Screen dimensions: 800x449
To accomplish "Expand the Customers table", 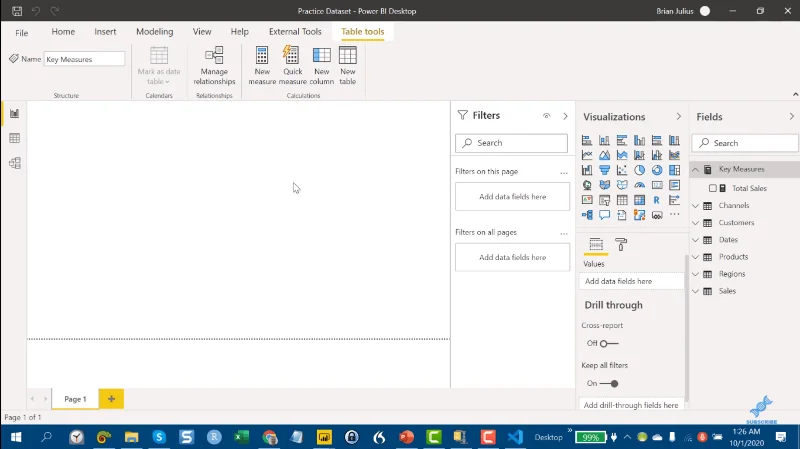I will 695,223.
